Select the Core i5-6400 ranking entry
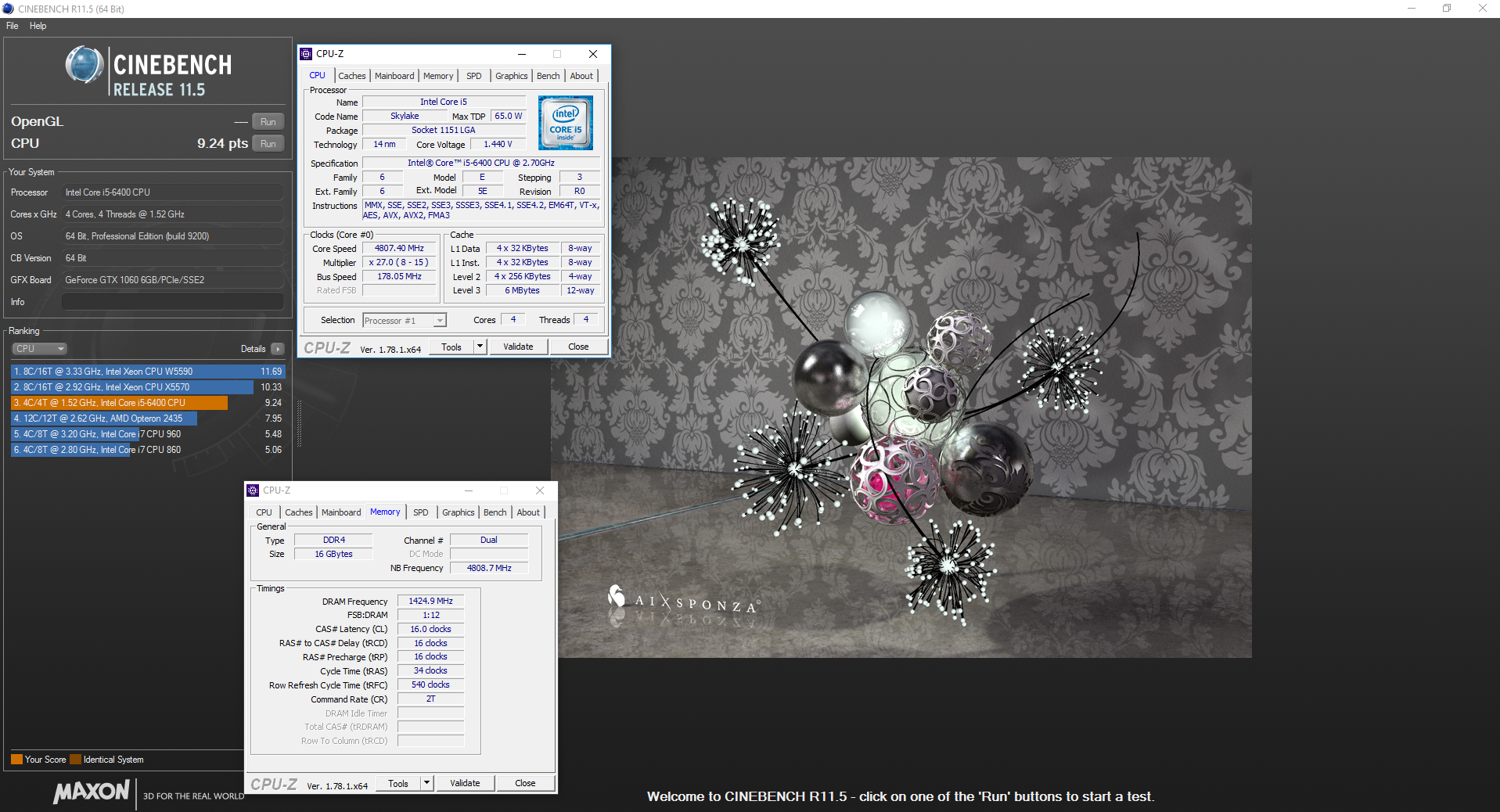1500x812 pixels. click(x=148, y=403)
